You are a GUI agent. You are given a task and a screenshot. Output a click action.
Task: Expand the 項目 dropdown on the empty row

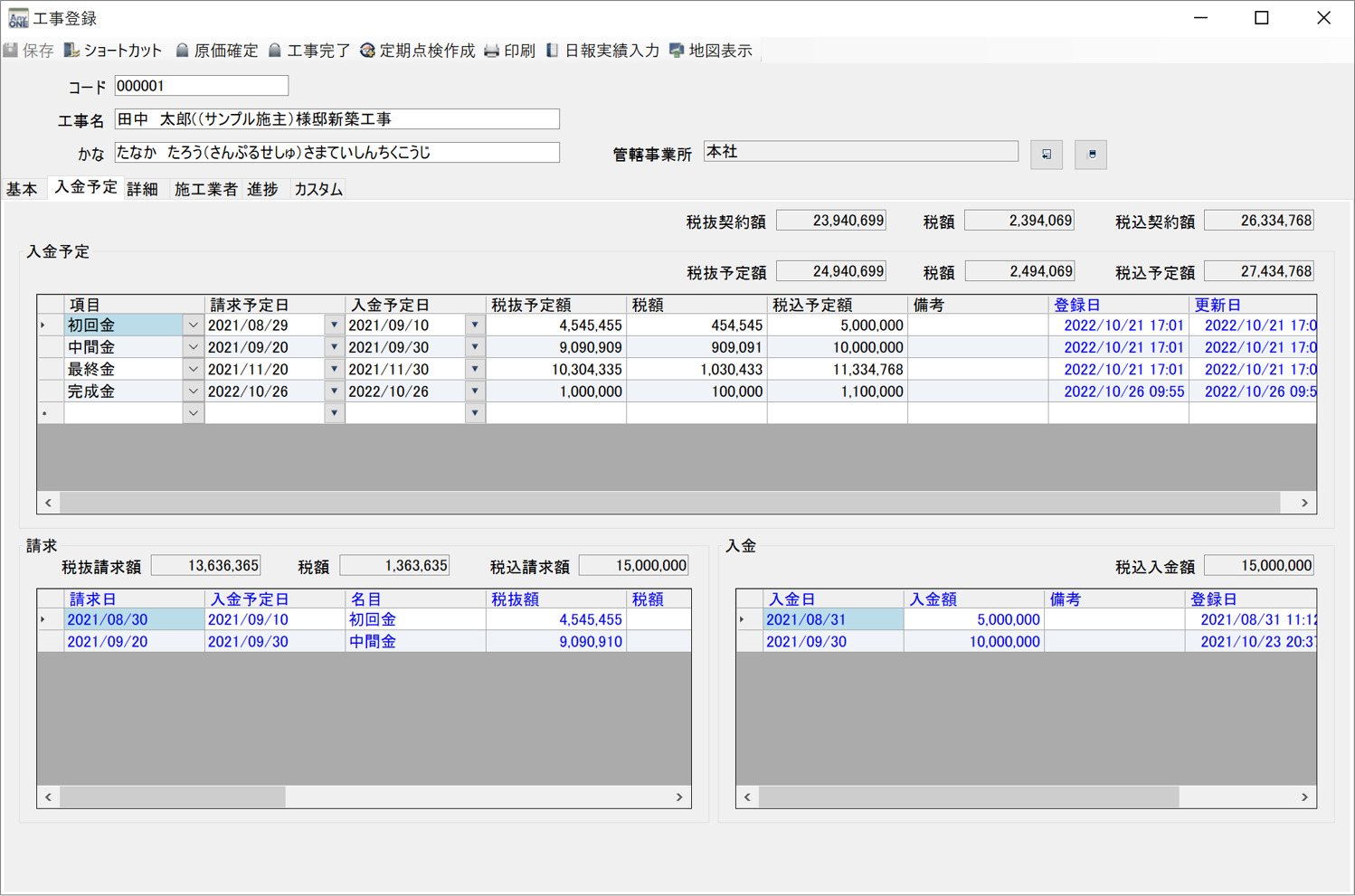[x=193, y=412]
